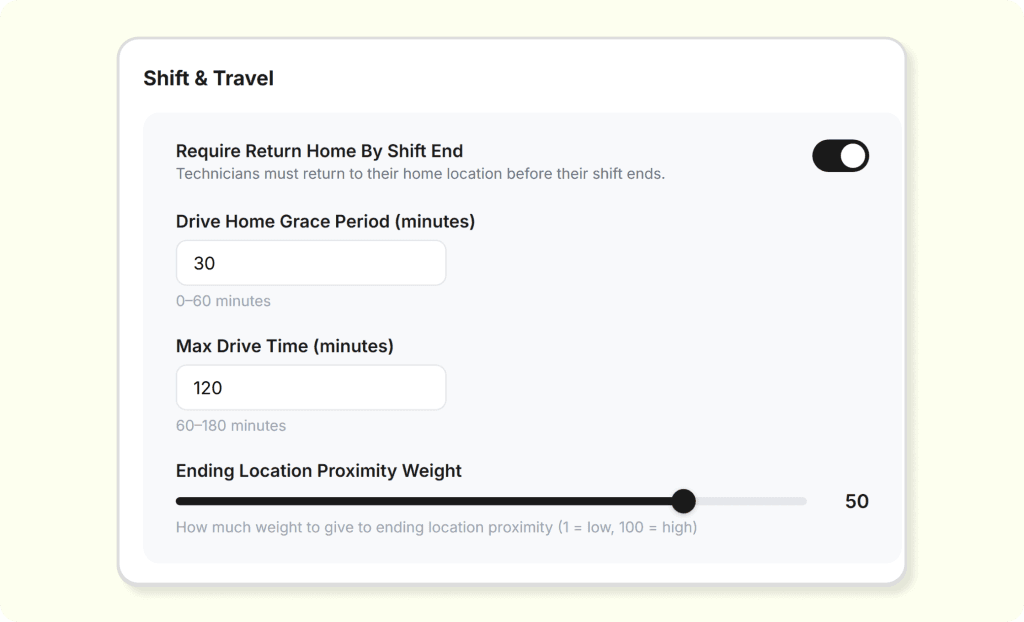Toggle Require Return Home By Shift End switch
Screen dimensions: 1024x622
tap(840, 156)
